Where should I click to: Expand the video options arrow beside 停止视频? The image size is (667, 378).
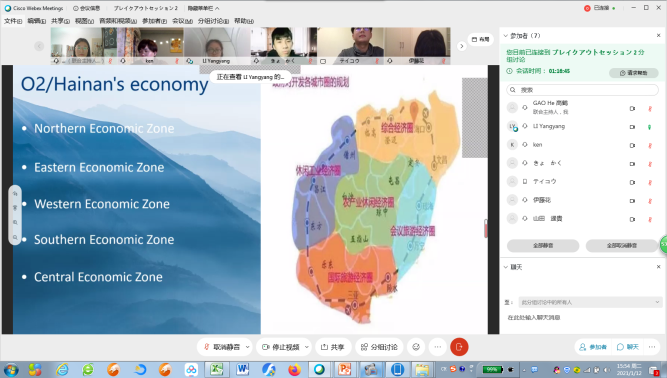tap(306, 347)
